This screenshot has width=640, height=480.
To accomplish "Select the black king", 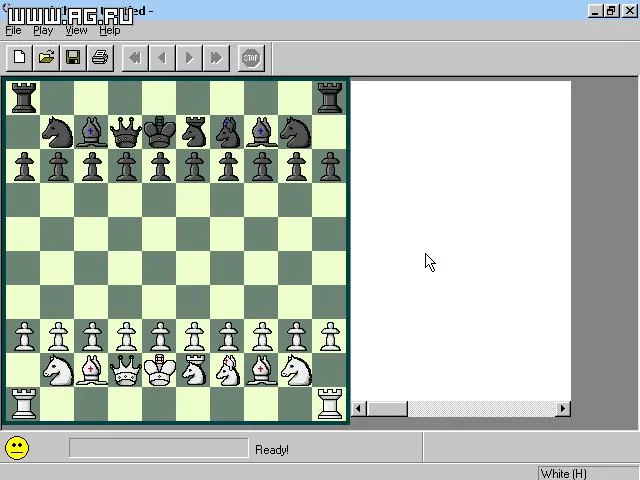I will pyautogui.click(x=160, y=132).
